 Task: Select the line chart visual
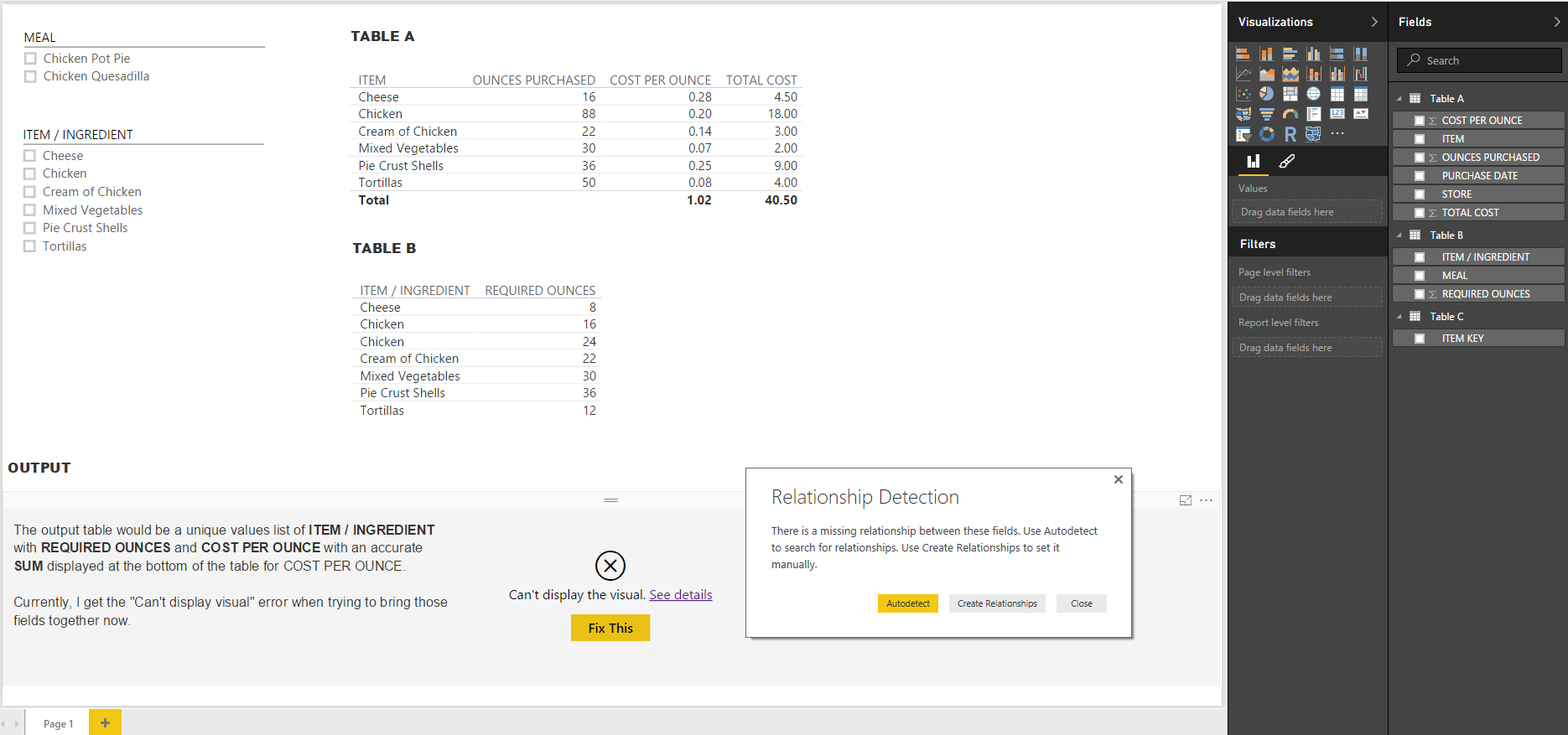[1243, 75]
